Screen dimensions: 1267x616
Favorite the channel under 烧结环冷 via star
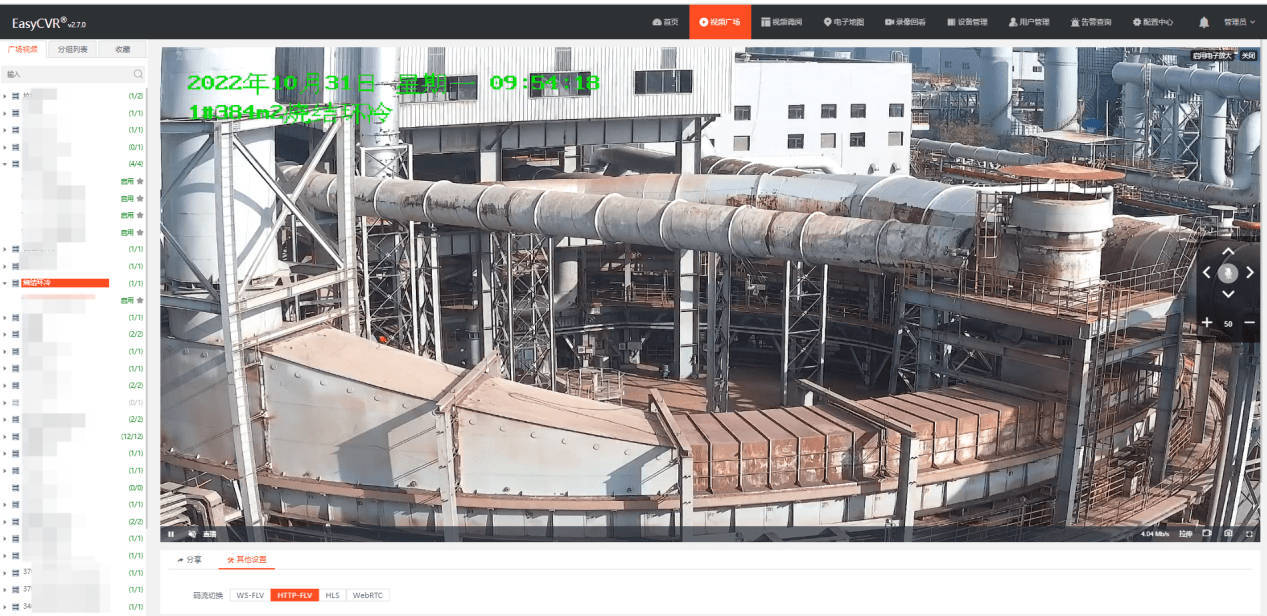coord(140,300)
